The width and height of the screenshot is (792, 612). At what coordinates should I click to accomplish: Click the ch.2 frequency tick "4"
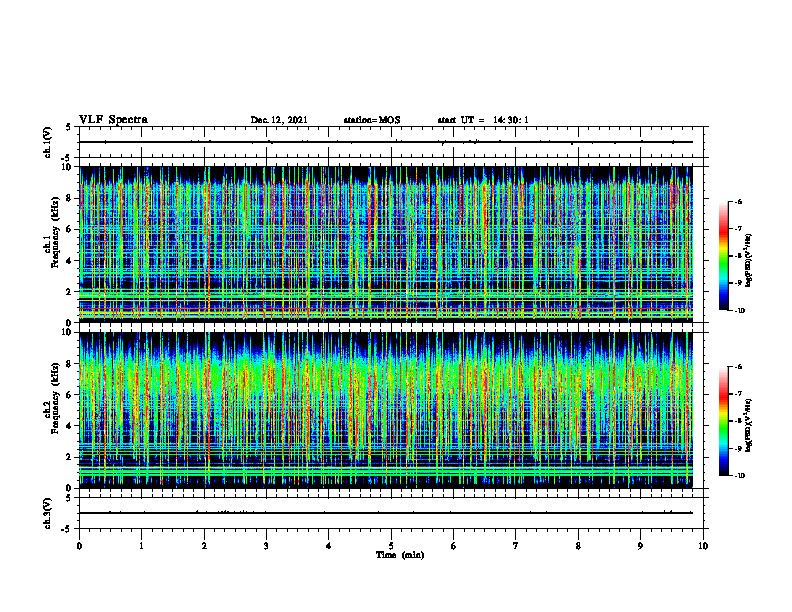70,426
